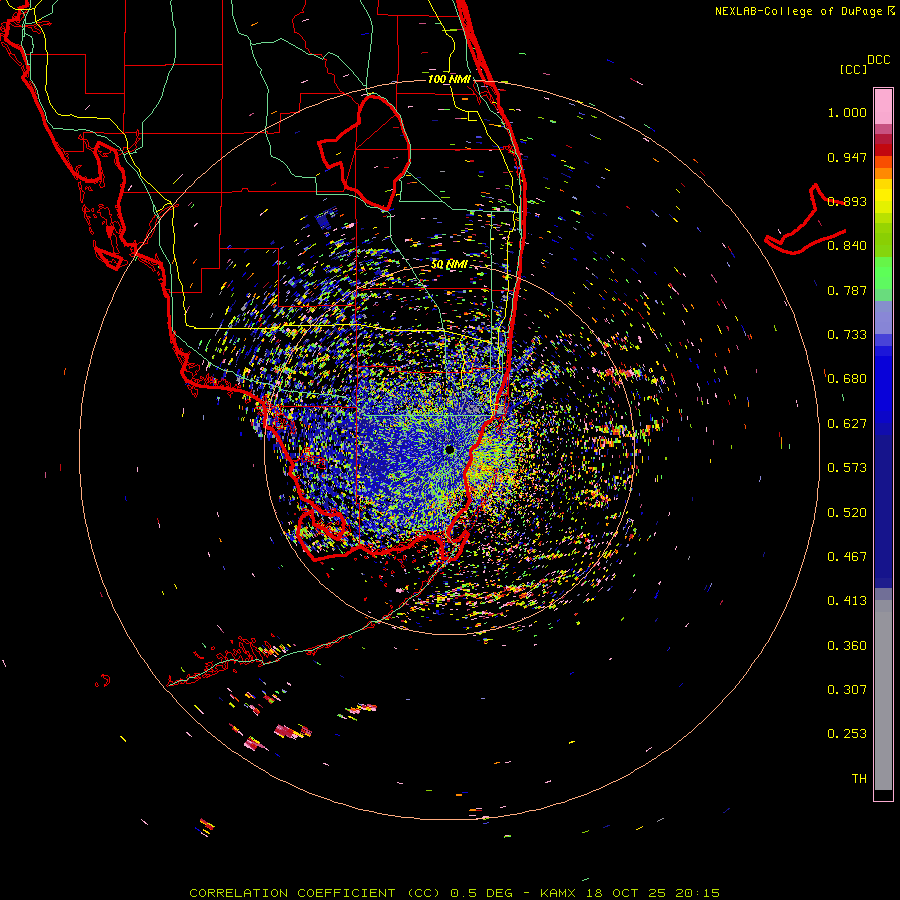Click the 0.413 scale value
Image resolution: width=900 pixels, height=900 pixels.
click(x=847, y=601)
